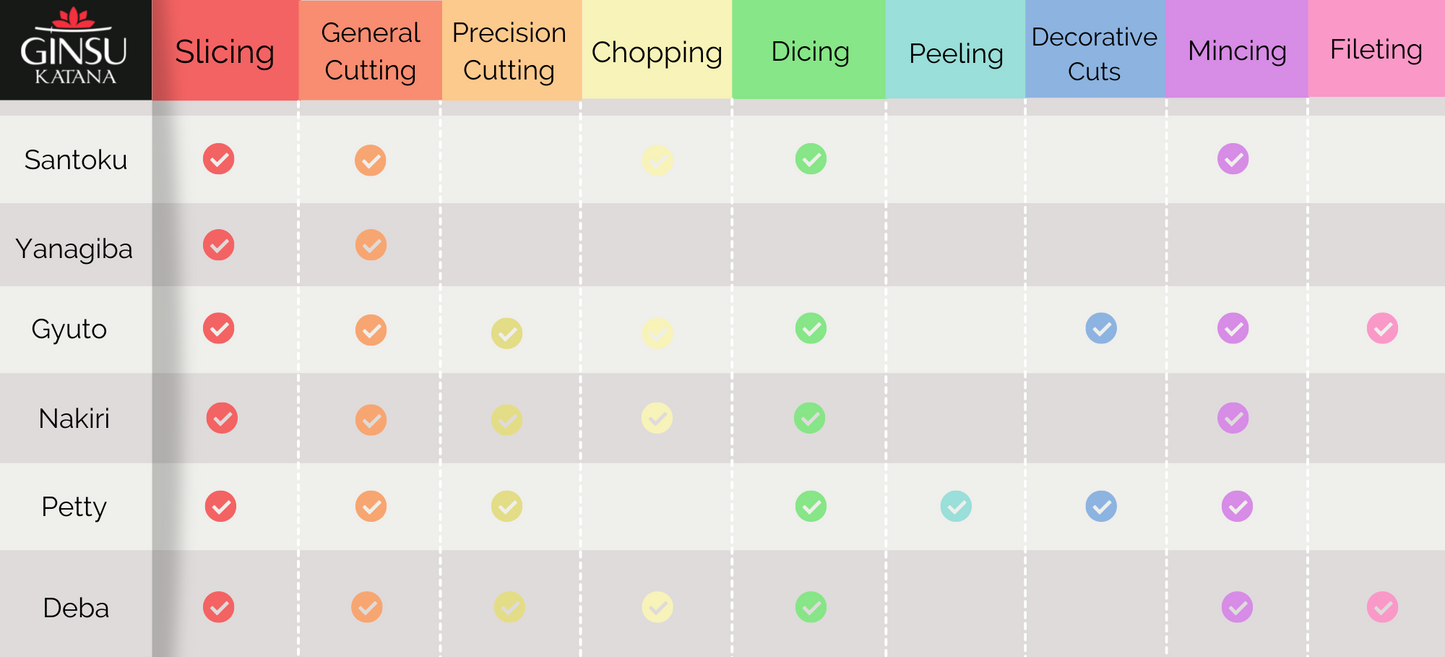Click Santoku's red Slicing checkmark

219,159
